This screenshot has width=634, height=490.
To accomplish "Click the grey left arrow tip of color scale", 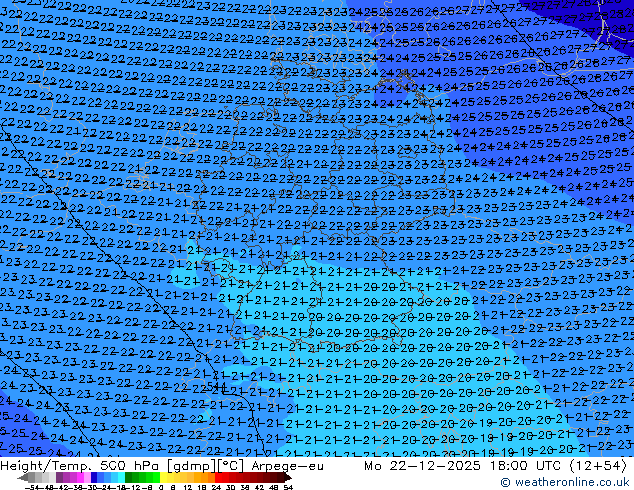I will (22, 478).
